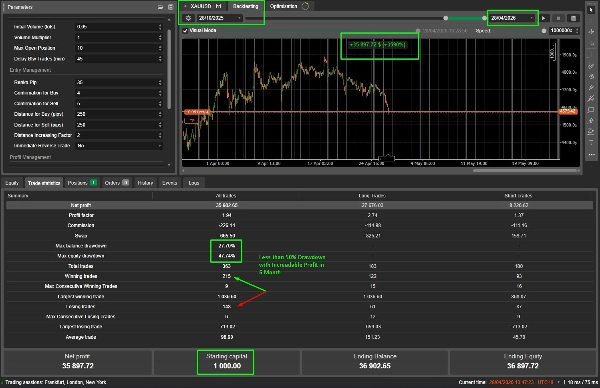Screen dimensions: 600x388
Task: Select the comment bubble drawing tool
Action: [x=591, y=110]
